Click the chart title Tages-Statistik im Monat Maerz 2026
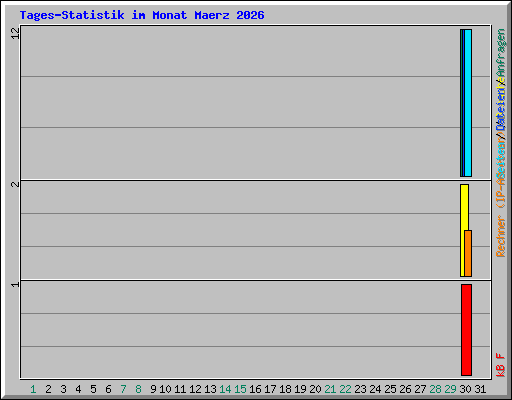 (142, 15)
